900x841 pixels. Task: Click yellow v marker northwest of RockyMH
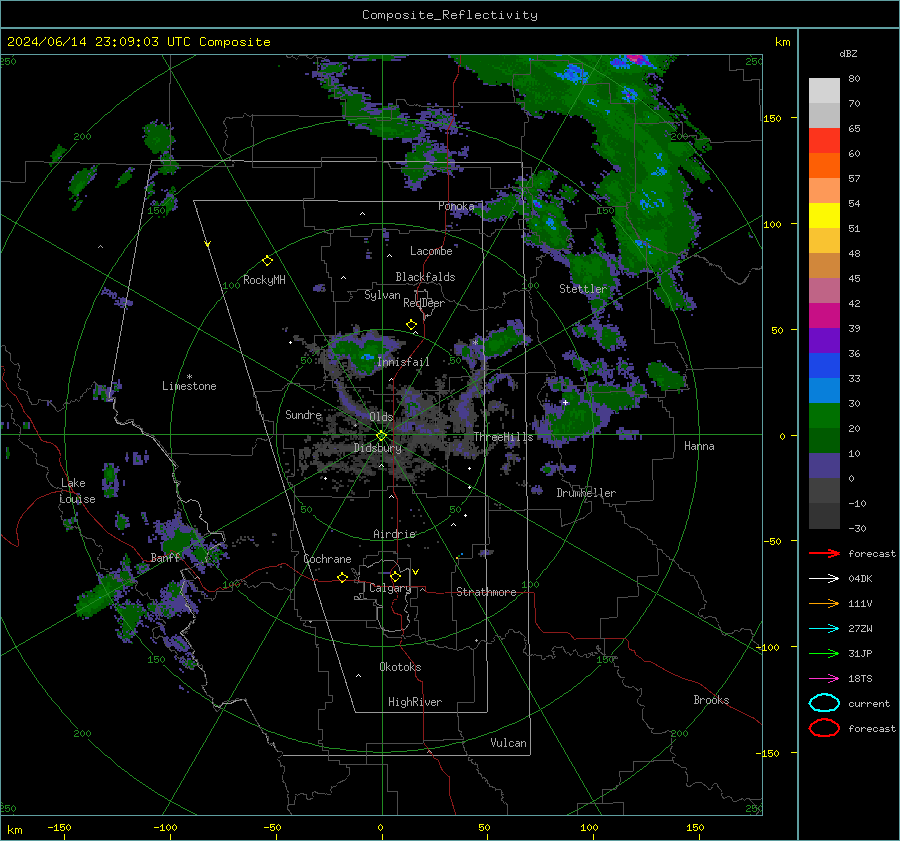tap(208, 244)
